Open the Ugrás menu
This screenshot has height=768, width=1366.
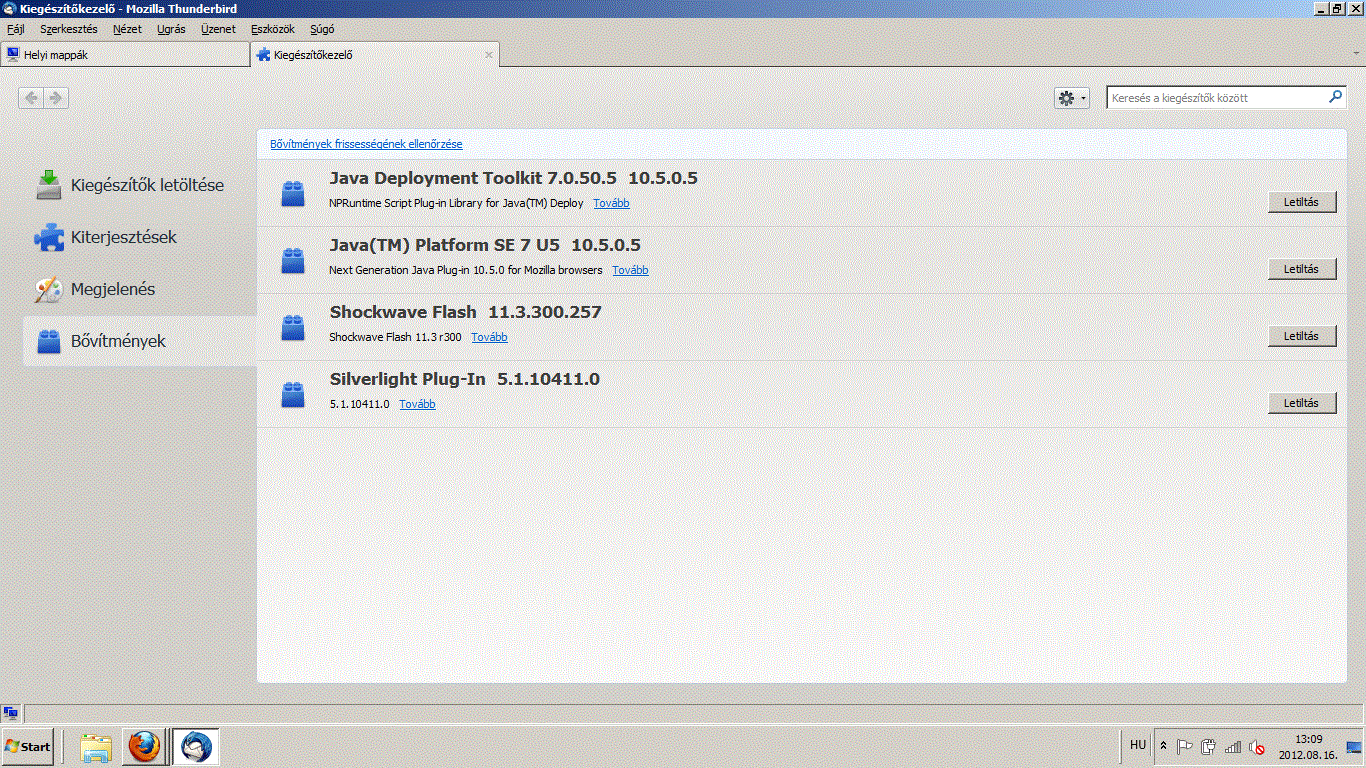171,29
